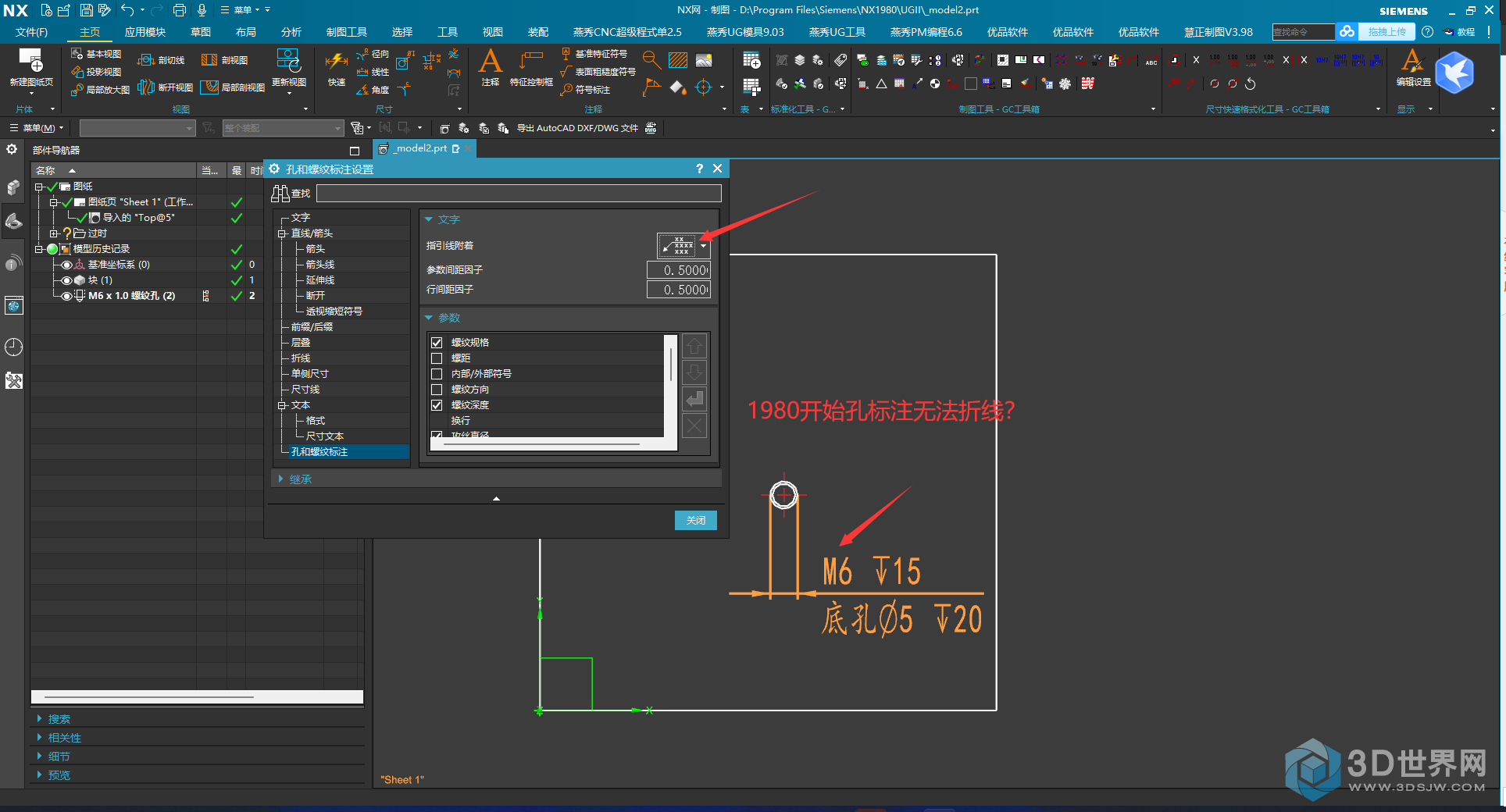Image resolution: width=1506 pixels, height=812 pixels.
Task: Collapse the 文本 tree node in dialog
Action: pos(282,405)
